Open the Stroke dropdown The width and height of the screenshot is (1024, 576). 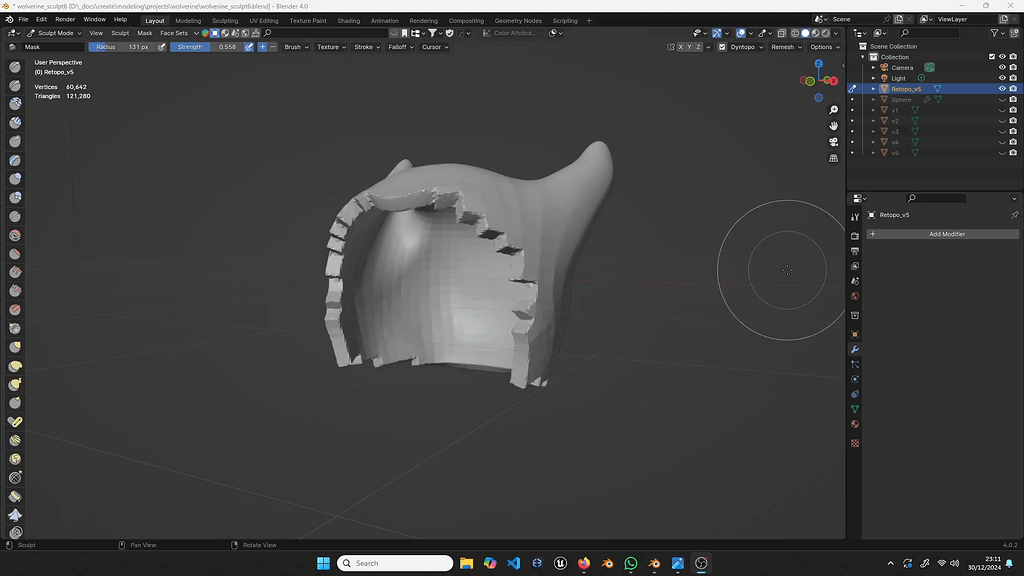pyautogui.click(x=367, y=47)
